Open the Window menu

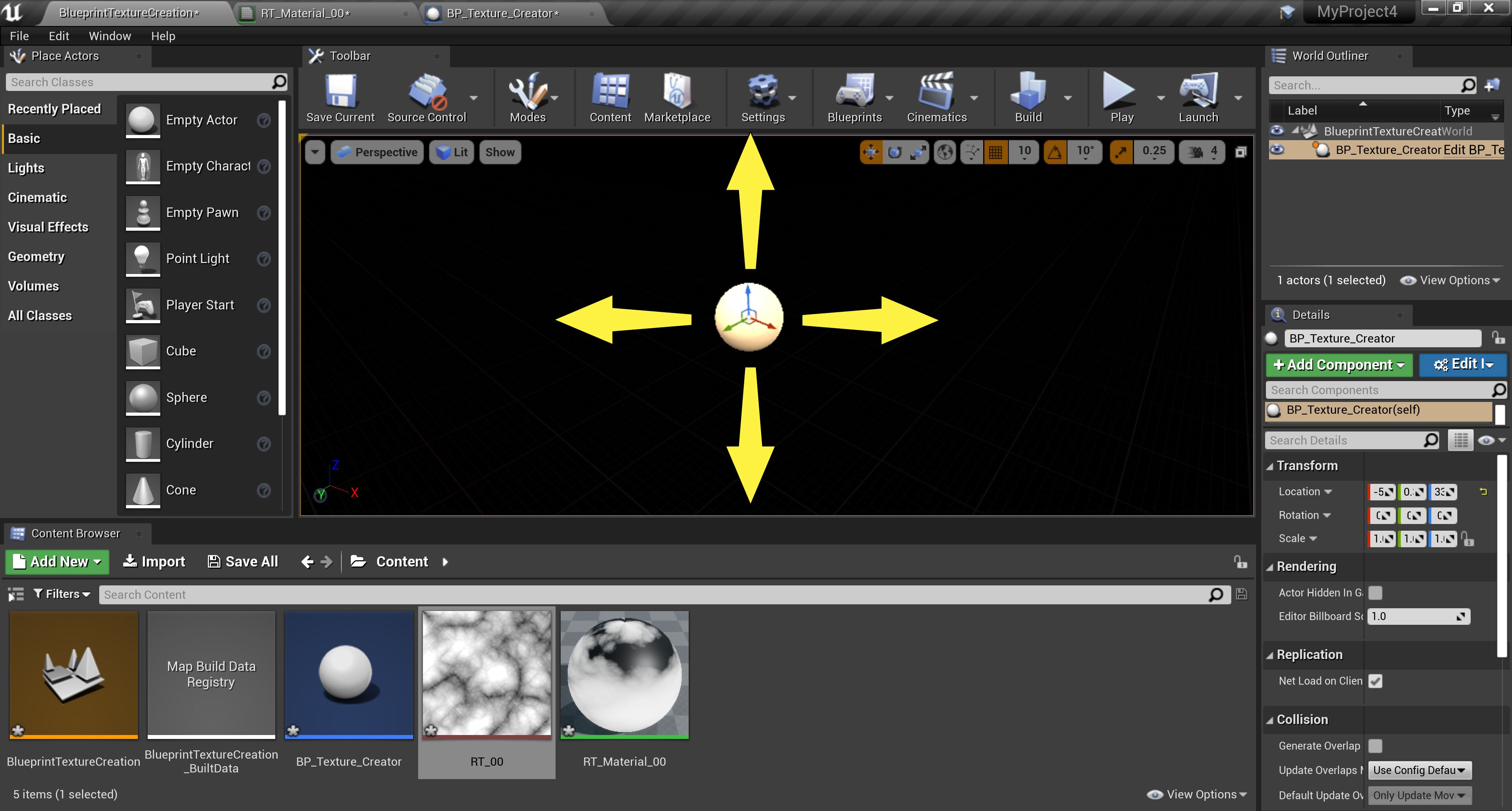pyautogui.click(x=110, y=36)
